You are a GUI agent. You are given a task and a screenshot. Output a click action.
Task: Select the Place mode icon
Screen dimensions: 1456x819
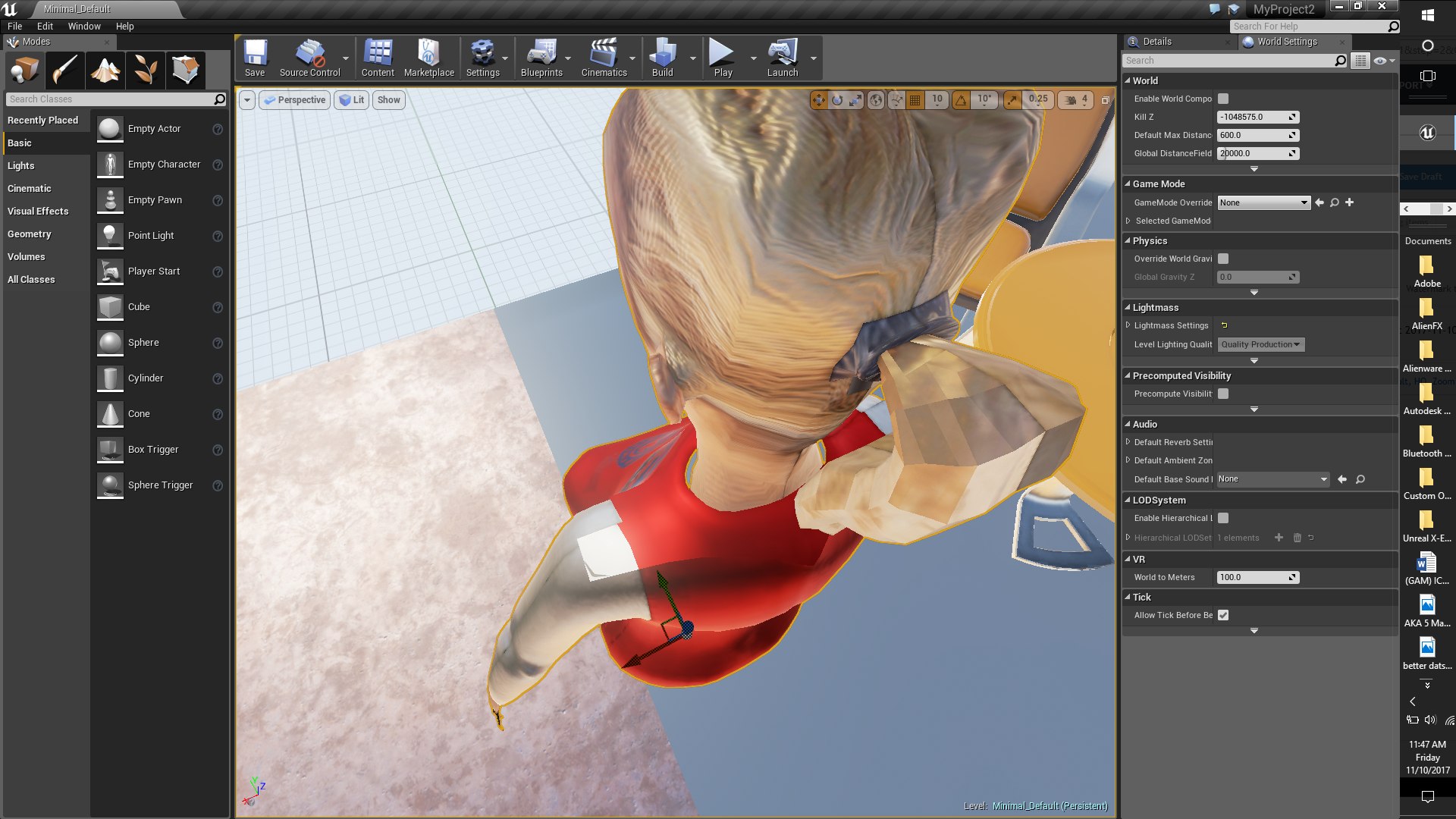tap(24, 71)
